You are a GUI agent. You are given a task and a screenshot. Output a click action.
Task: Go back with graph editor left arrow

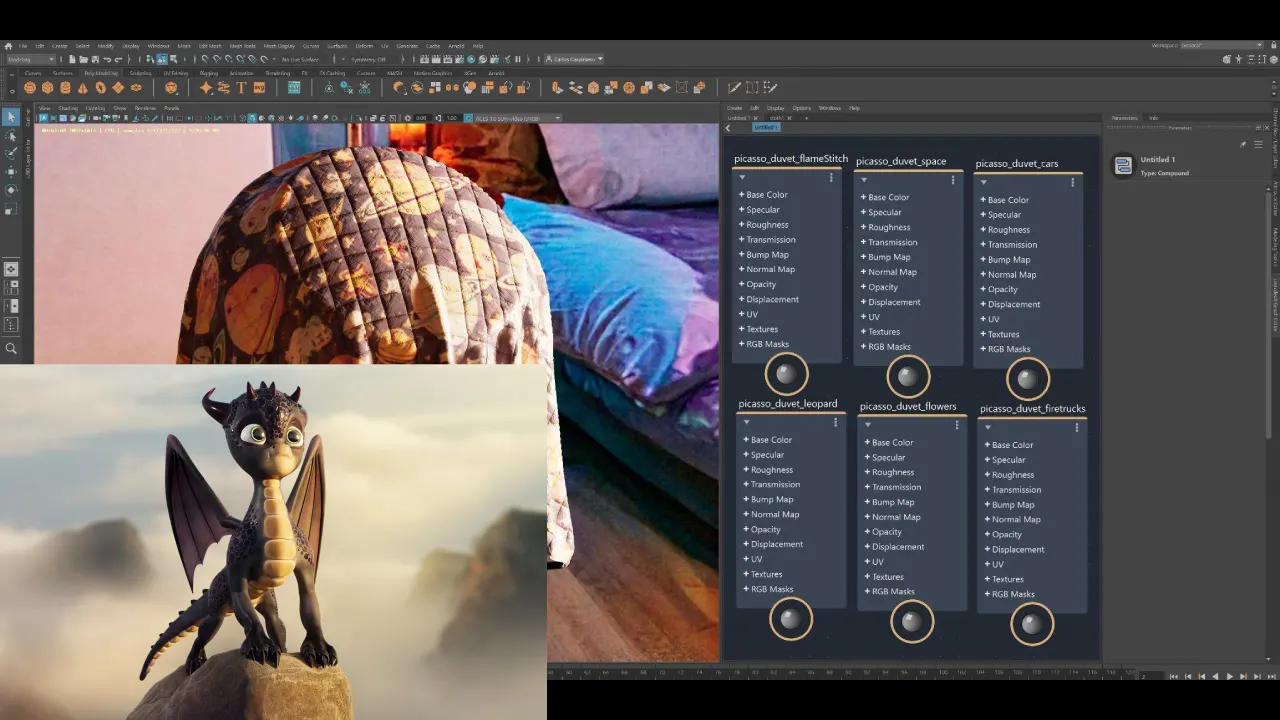tap(728, 128)
